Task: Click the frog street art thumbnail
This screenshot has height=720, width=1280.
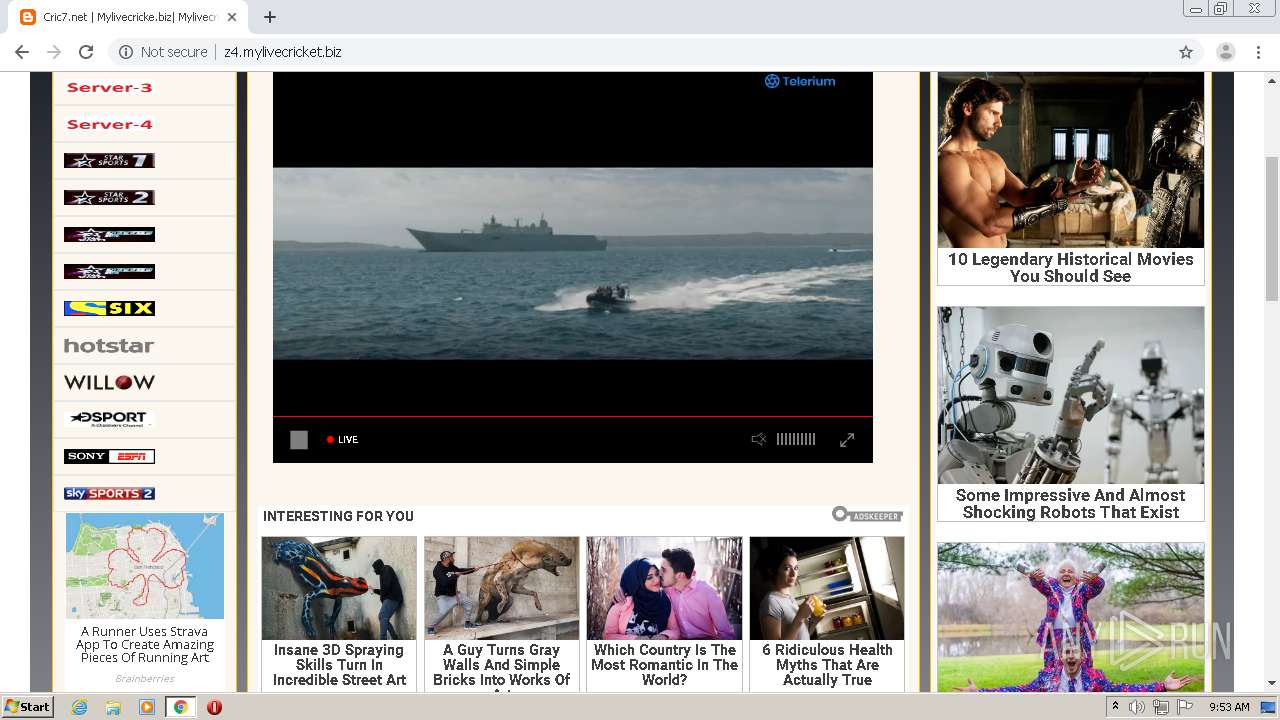Action: pyautogui.click(x=339, y=588)
